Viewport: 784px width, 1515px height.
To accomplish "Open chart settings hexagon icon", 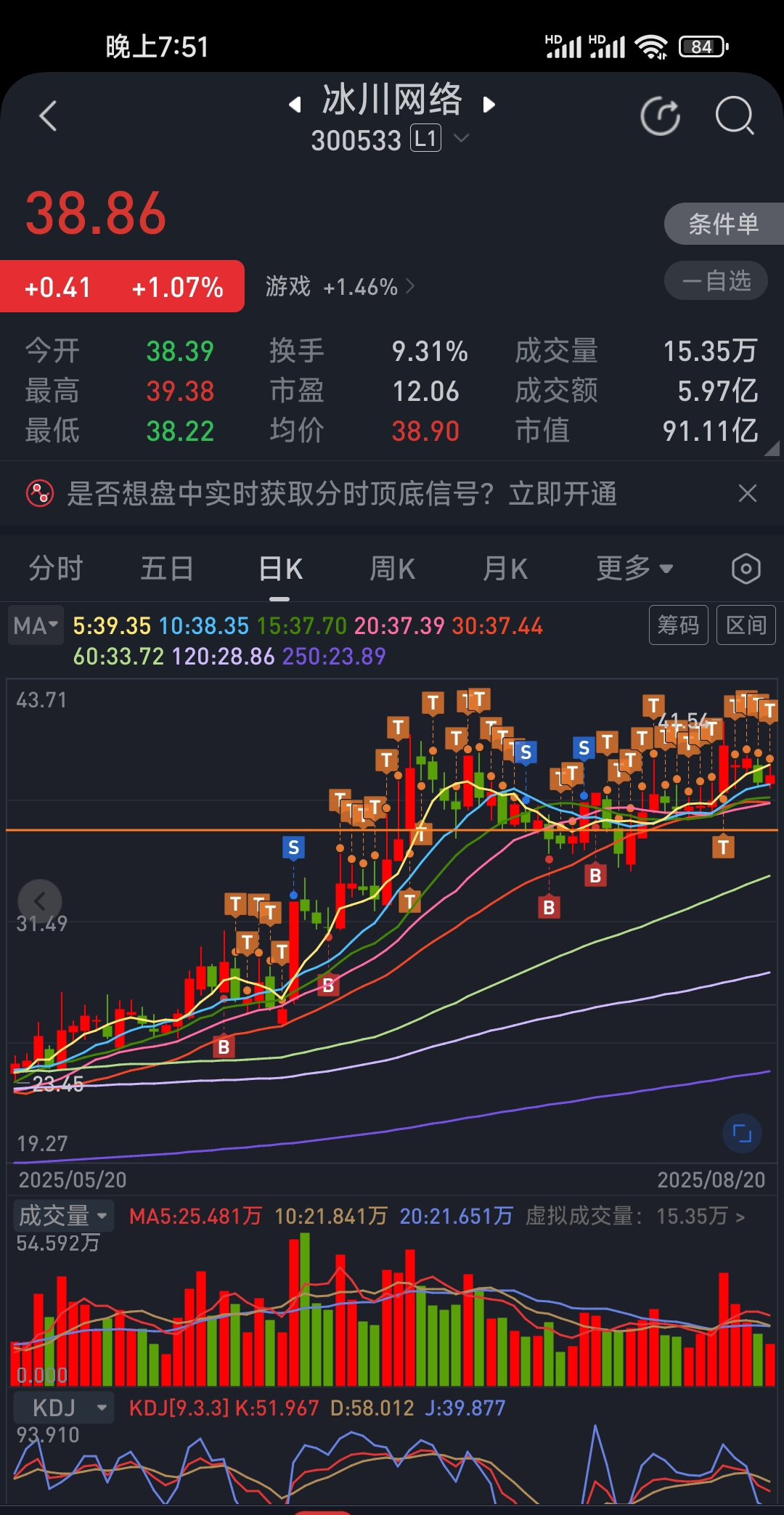I will click(x=746, y=569).
